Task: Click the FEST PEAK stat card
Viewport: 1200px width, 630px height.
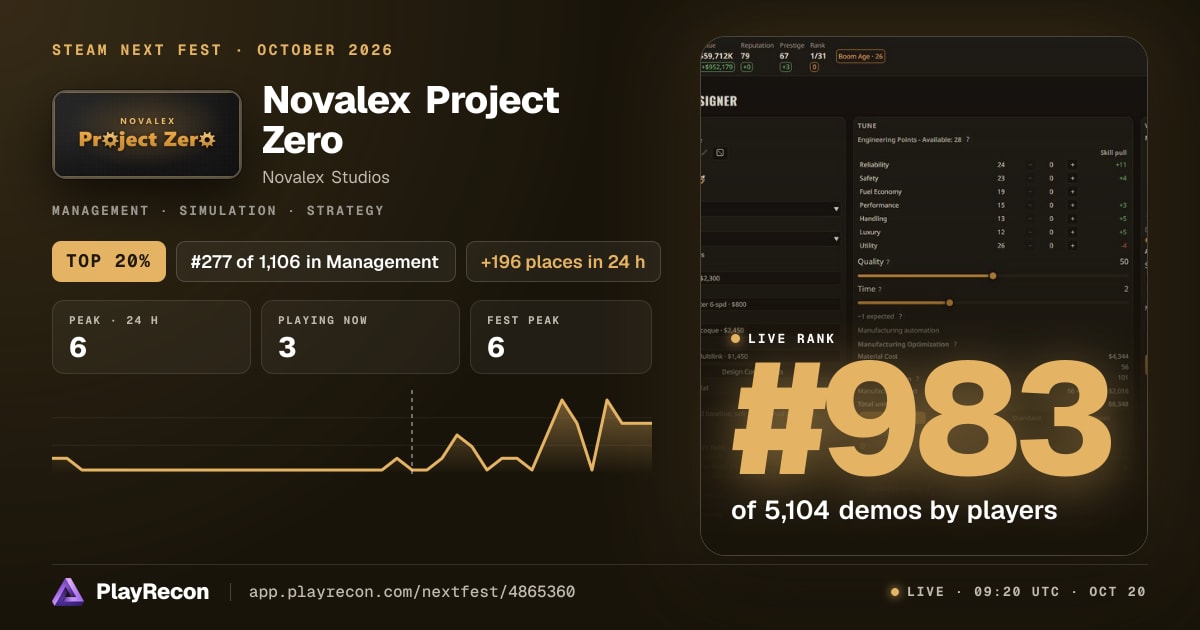Action: point(561,337)
